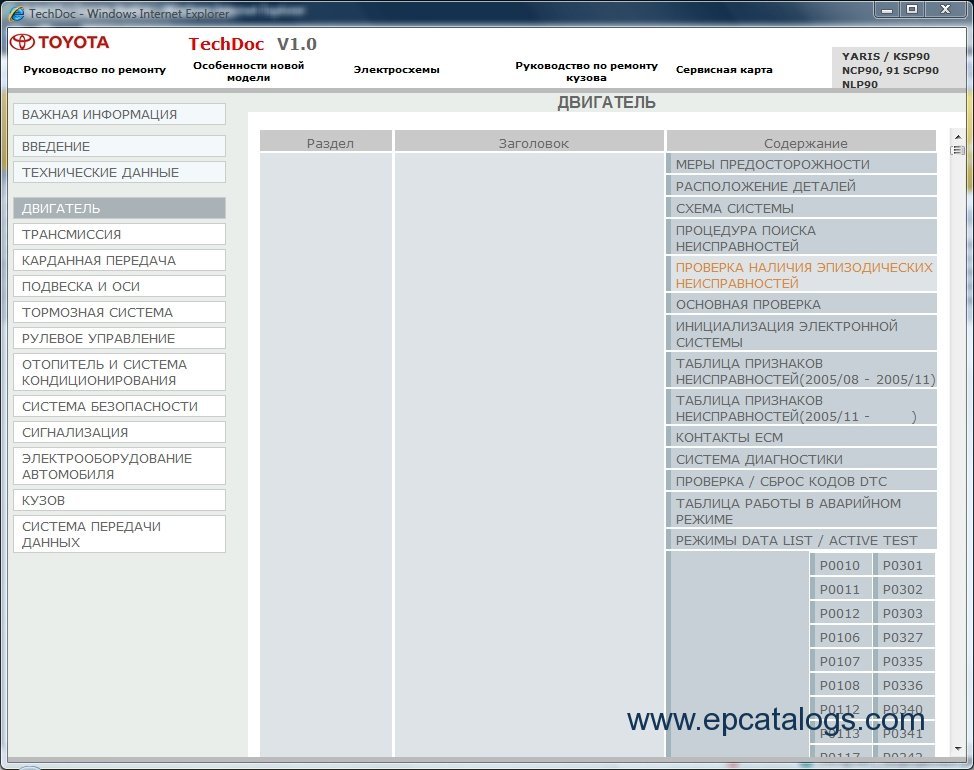Open СХЕМА СИСТЕМЫ content link
The image size is (974, 770).
(801, 209)
